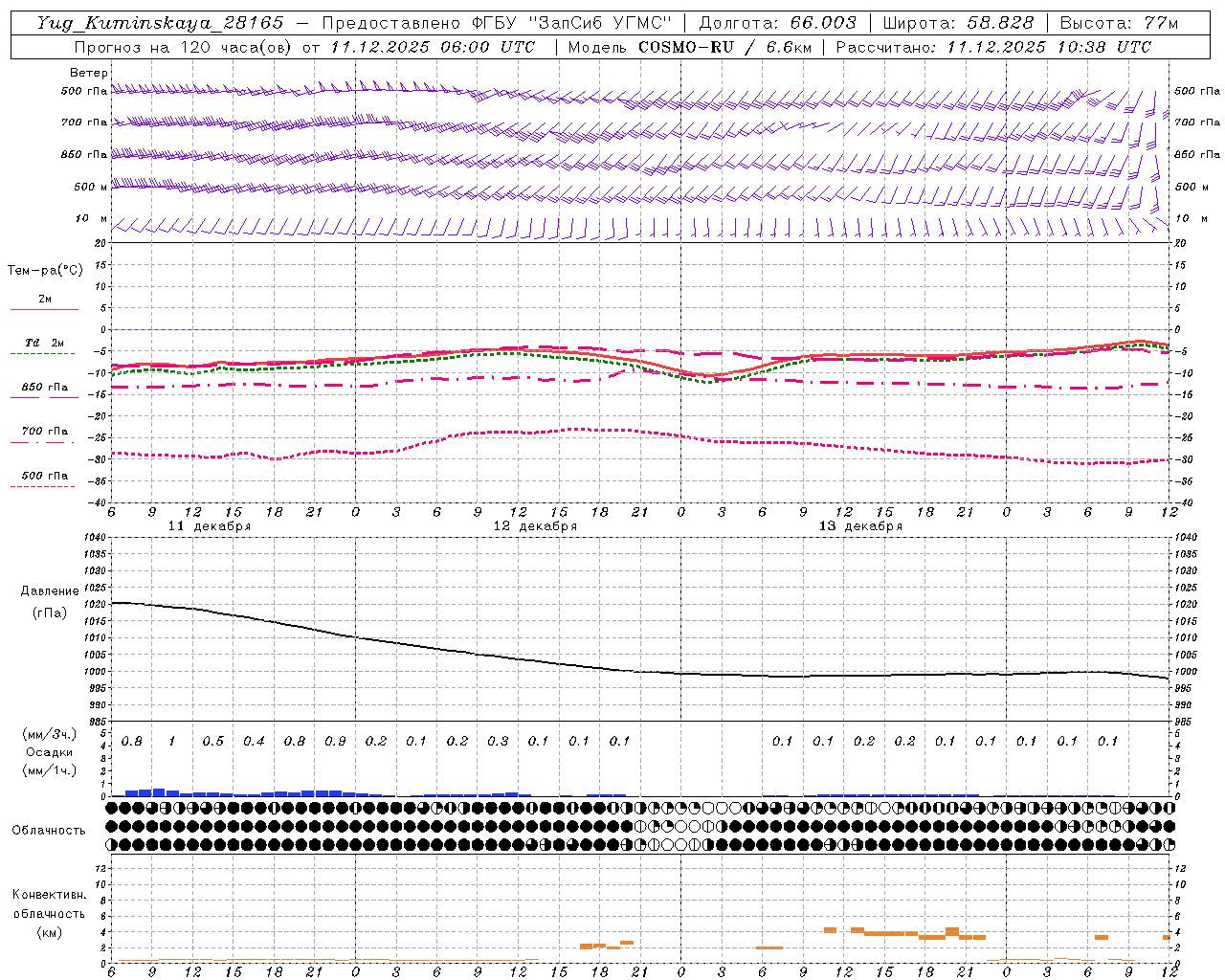1225x980 pixels.
Task: Click the Давление panel label
Action: click(50, 591)
